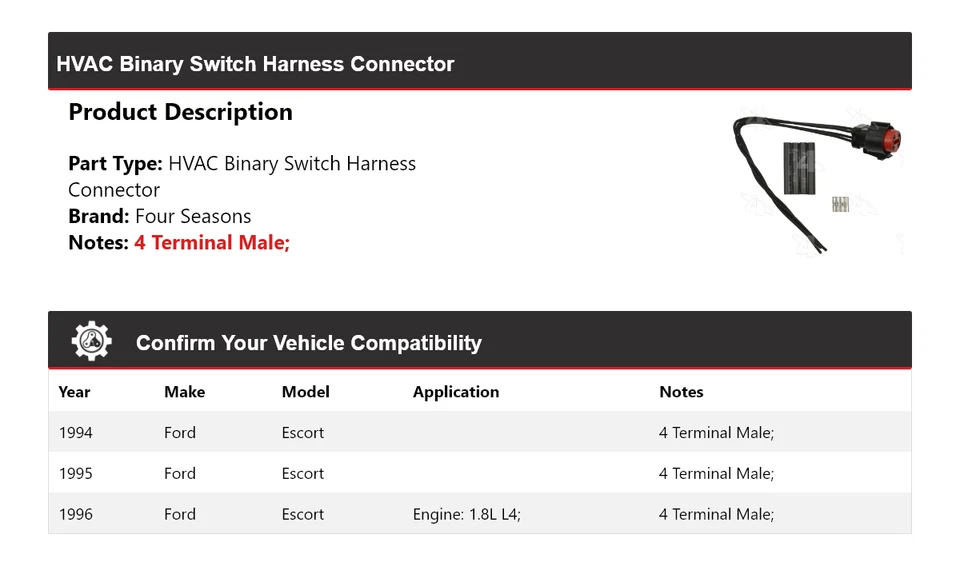Click the 1995 row's 4 Terminal Male note
Screen dimensions: 960x566
(716, 473)
